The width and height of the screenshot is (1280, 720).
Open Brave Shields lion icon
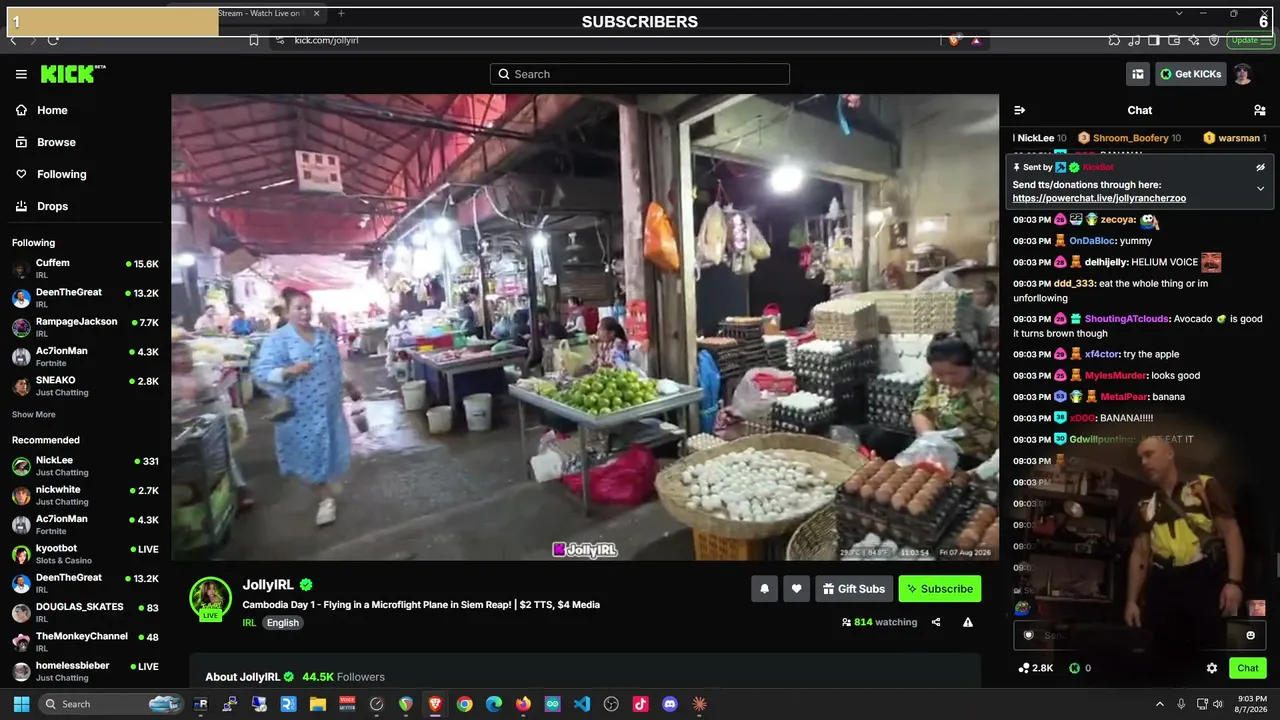point(954,40)
